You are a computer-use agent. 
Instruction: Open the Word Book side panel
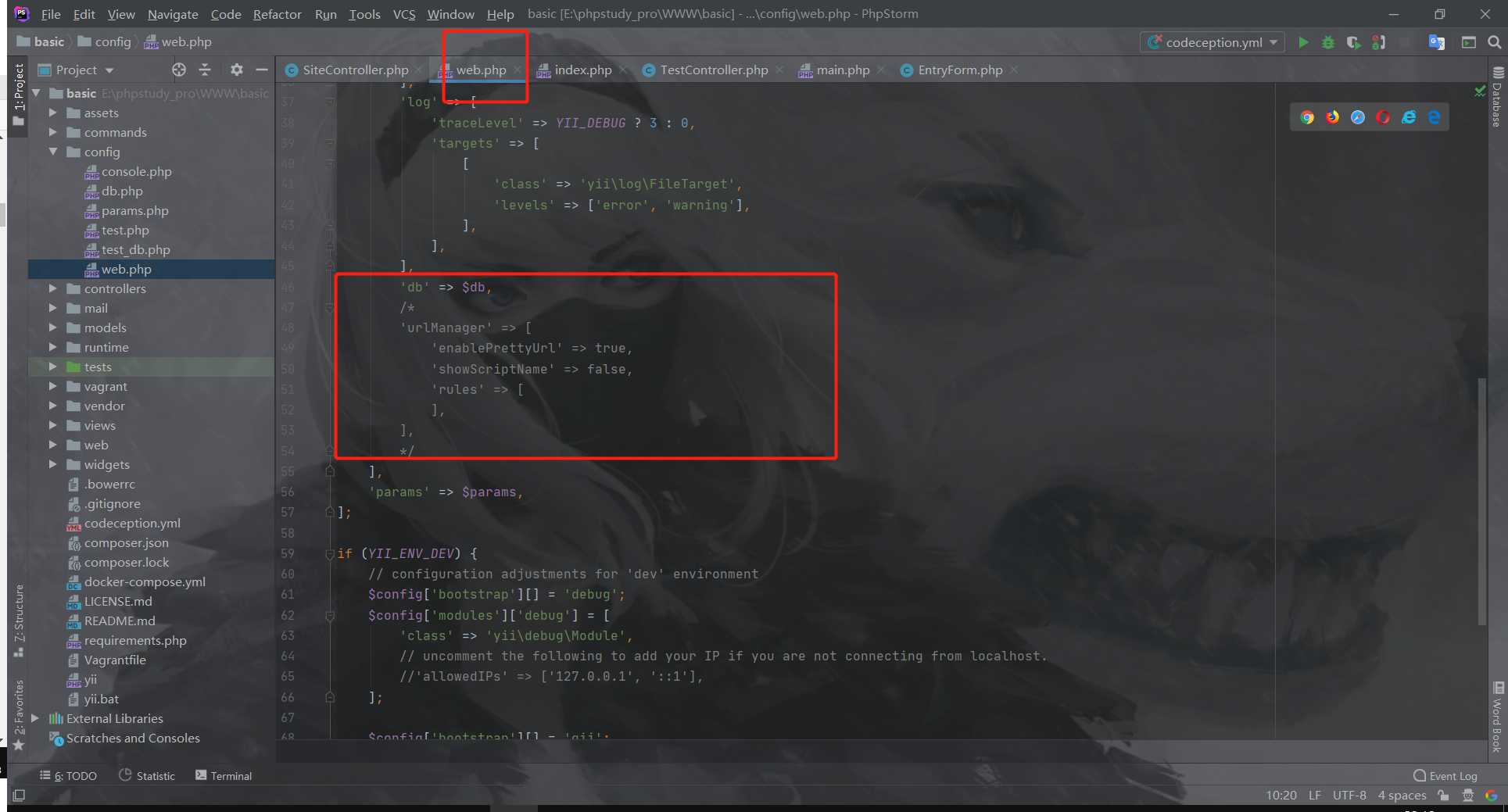[x=1498, y=718]
